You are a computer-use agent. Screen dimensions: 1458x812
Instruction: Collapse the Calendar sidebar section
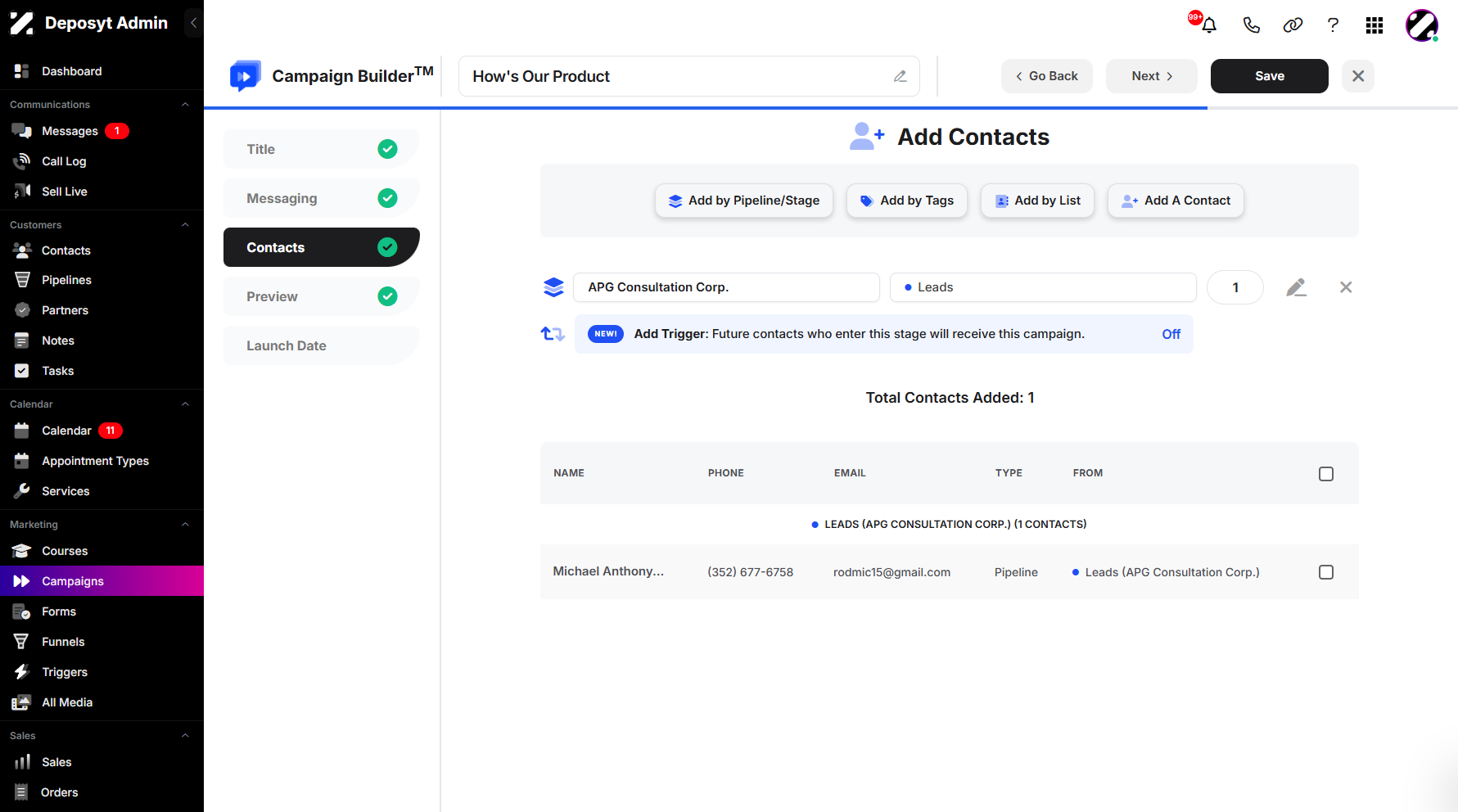(185, 404)
